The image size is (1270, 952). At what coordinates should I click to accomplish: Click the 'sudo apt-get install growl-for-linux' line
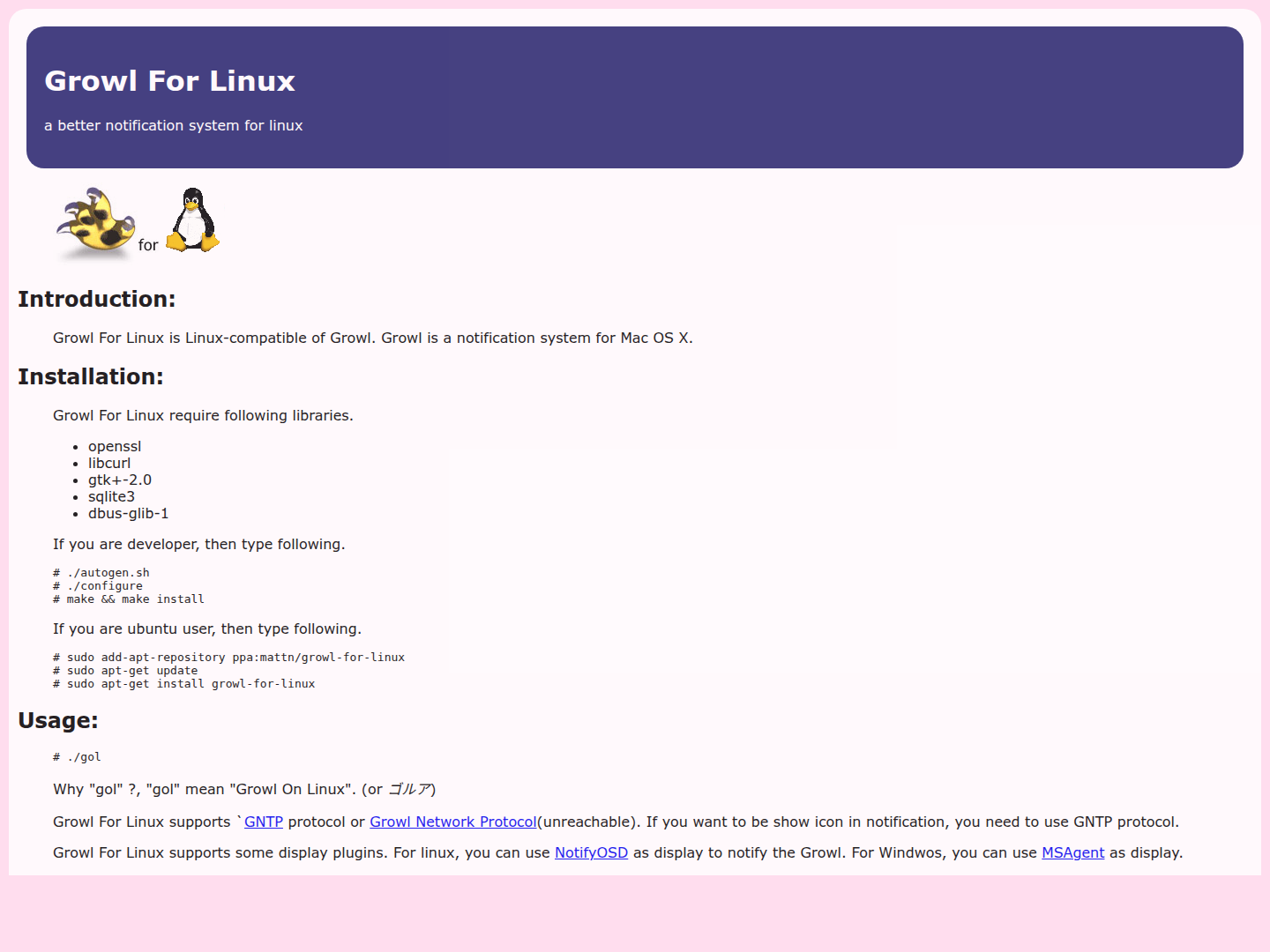point(184,684)
